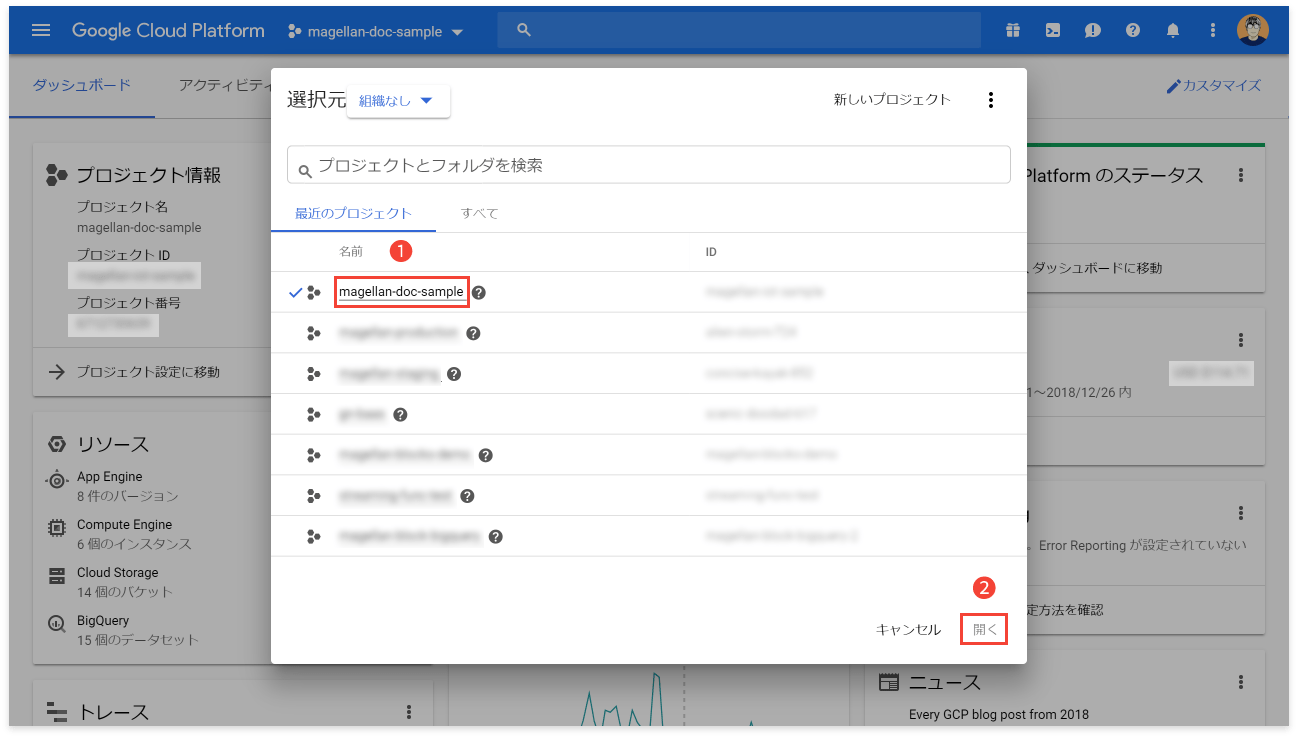Image resolution: width=1298 pixels, height=738 pixels.
Task: Open the トレース card three-dot menu
Action: (x=409, y=712)
